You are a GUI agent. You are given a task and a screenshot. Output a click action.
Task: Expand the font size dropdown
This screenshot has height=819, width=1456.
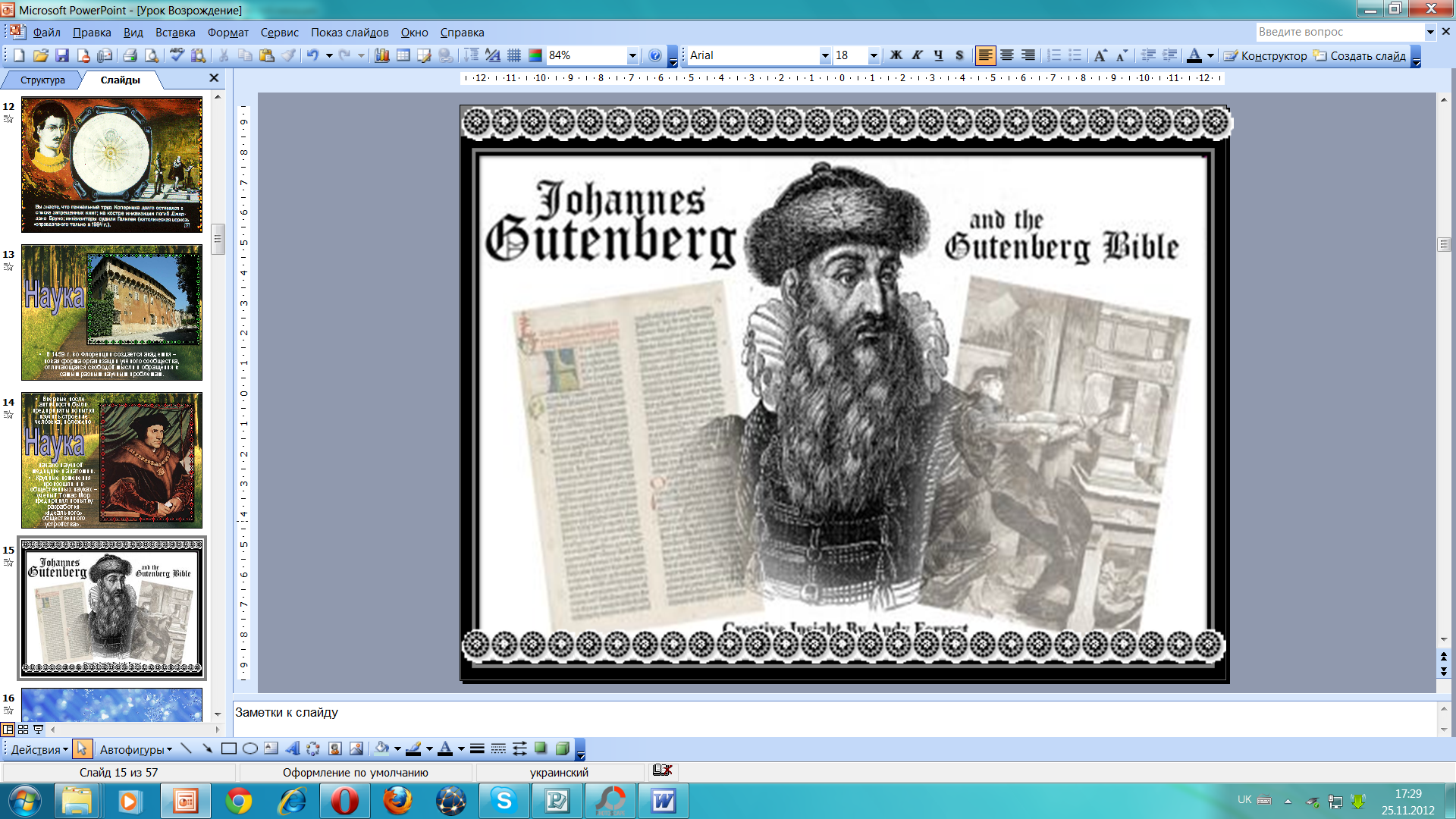[x=874, y=55]
